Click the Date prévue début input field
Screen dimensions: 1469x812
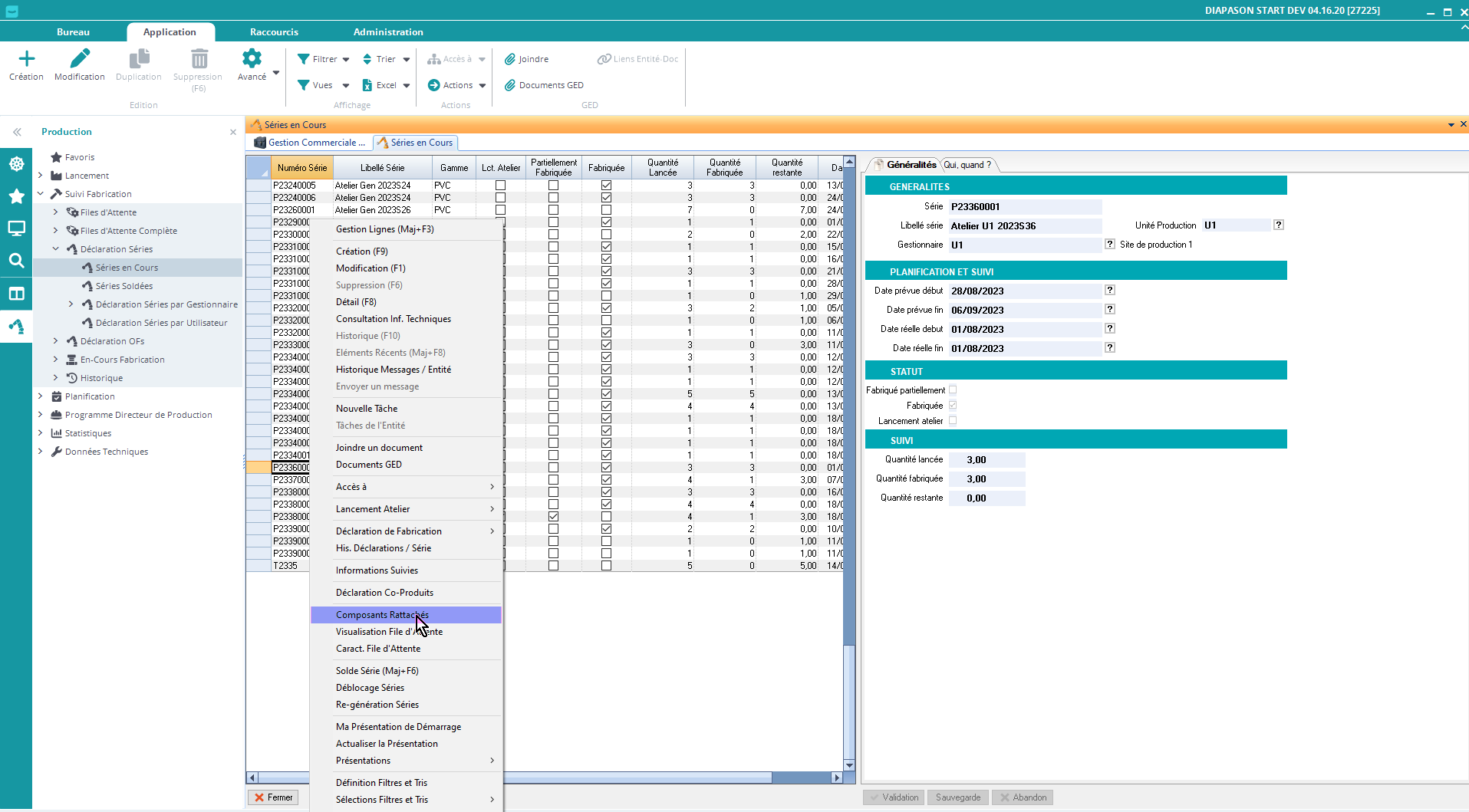[1024, 291]
